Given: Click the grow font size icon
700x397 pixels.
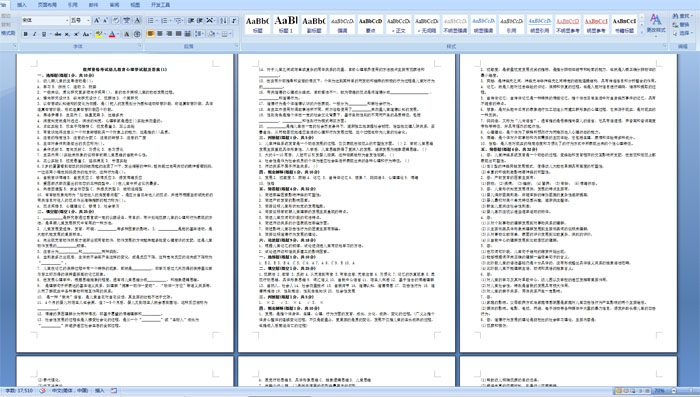Looking at the screenshot, I should click(x=96, y=21).
